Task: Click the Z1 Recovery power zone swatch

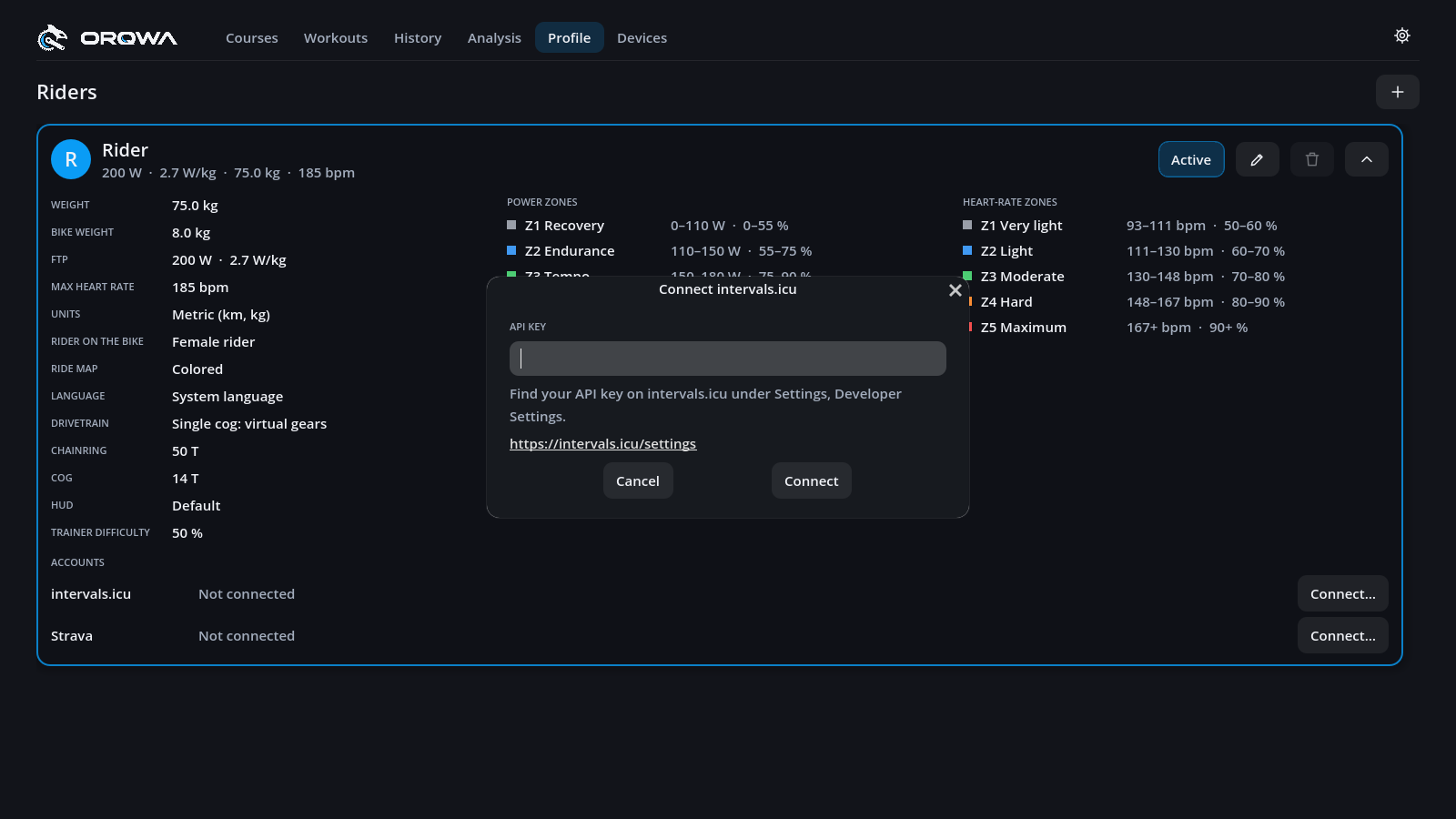Action: click(511, 225)
